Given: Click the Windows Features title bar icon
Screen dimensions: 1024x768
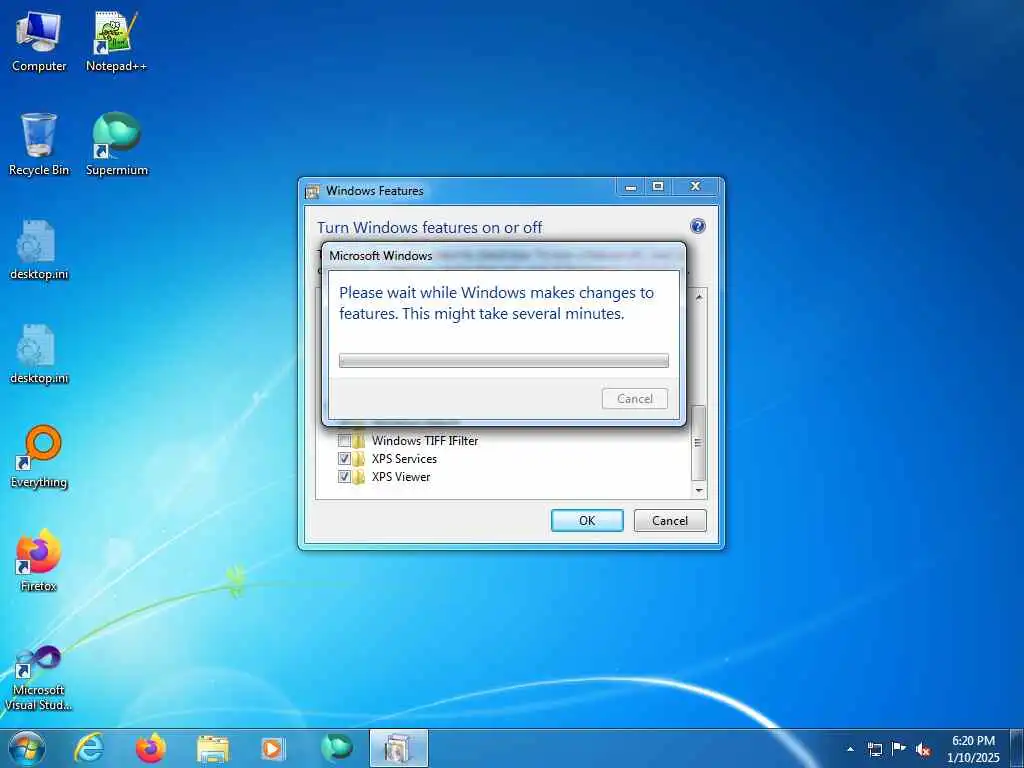Looking at the screenshot, I should (313, 191).
